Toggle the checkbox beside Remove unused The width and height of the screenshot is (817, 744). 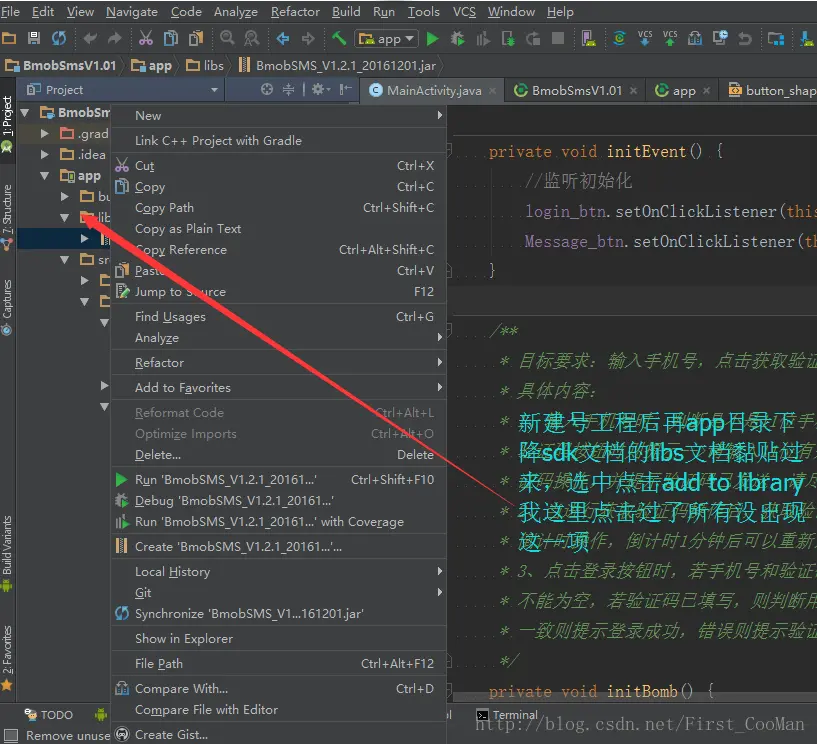pos(11,735)
